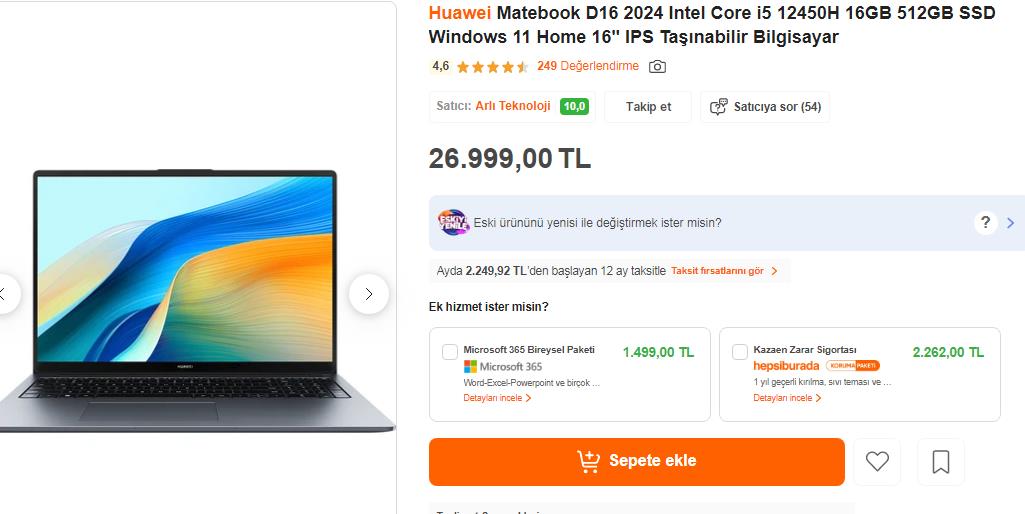Open Detayları incele under Kazaen Zarar Sigortası
Image resolution: width=1025 pixels, height=514 pixels.
(787, 398)
